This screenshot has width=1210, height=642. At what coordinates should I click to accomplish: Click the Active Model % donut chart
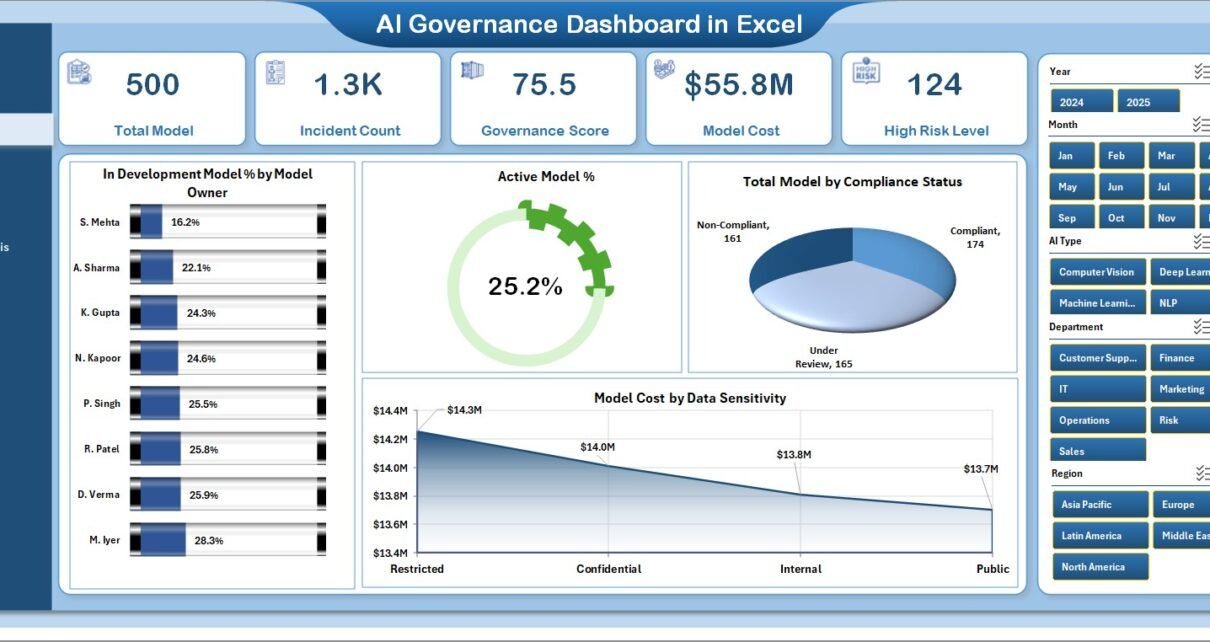pyautogui.click(x=525, y=287)
